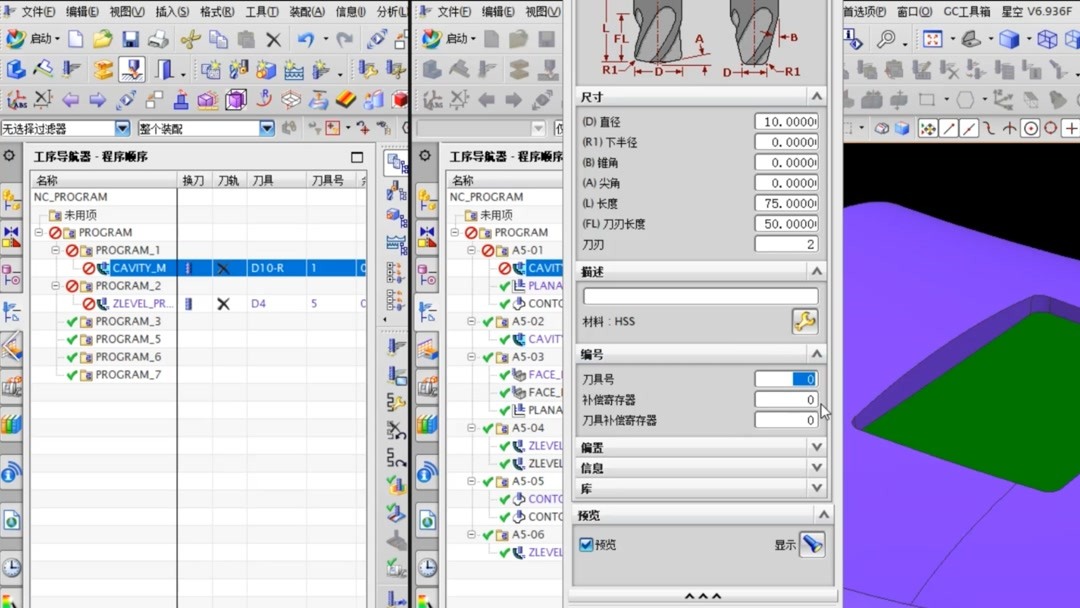The height and width of the screenshot is (608, 1080).
Task: Select the Save (保存) toolbar icon
Action: 131,40
